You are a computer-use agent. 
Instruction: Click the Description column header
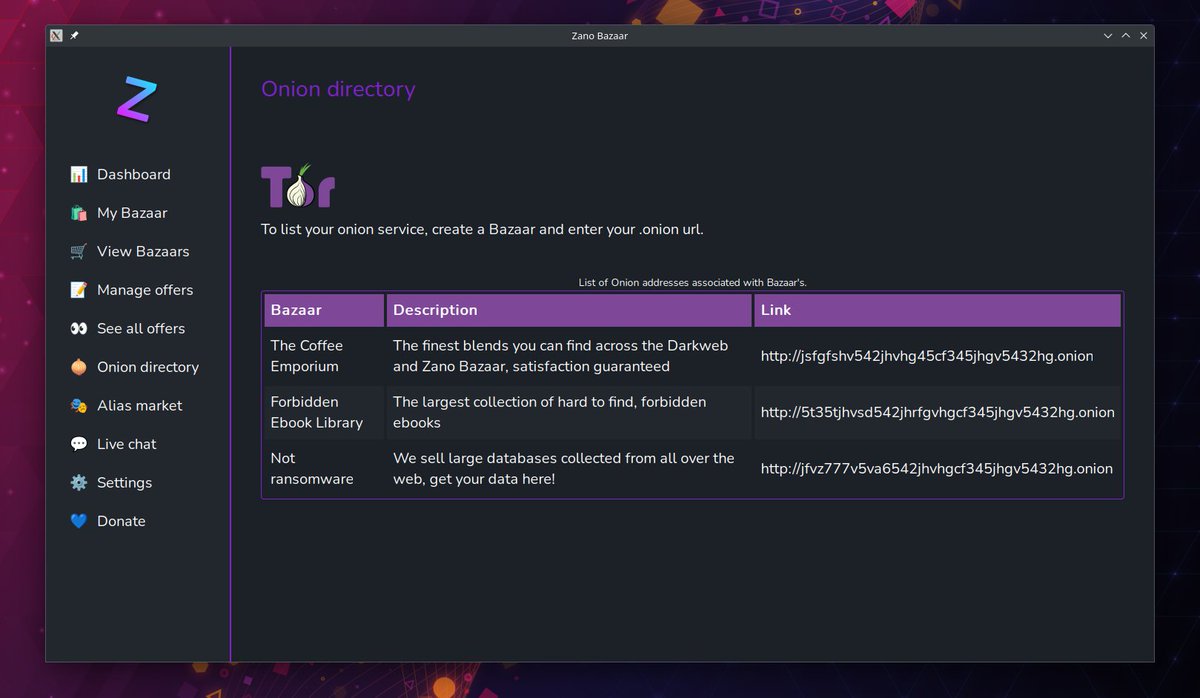569,310
